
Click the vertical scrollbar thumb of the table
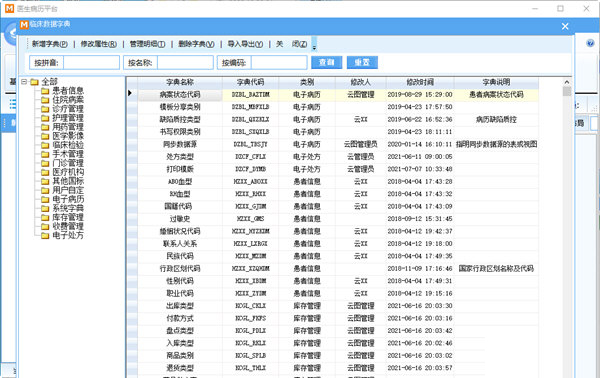[567, 91]
